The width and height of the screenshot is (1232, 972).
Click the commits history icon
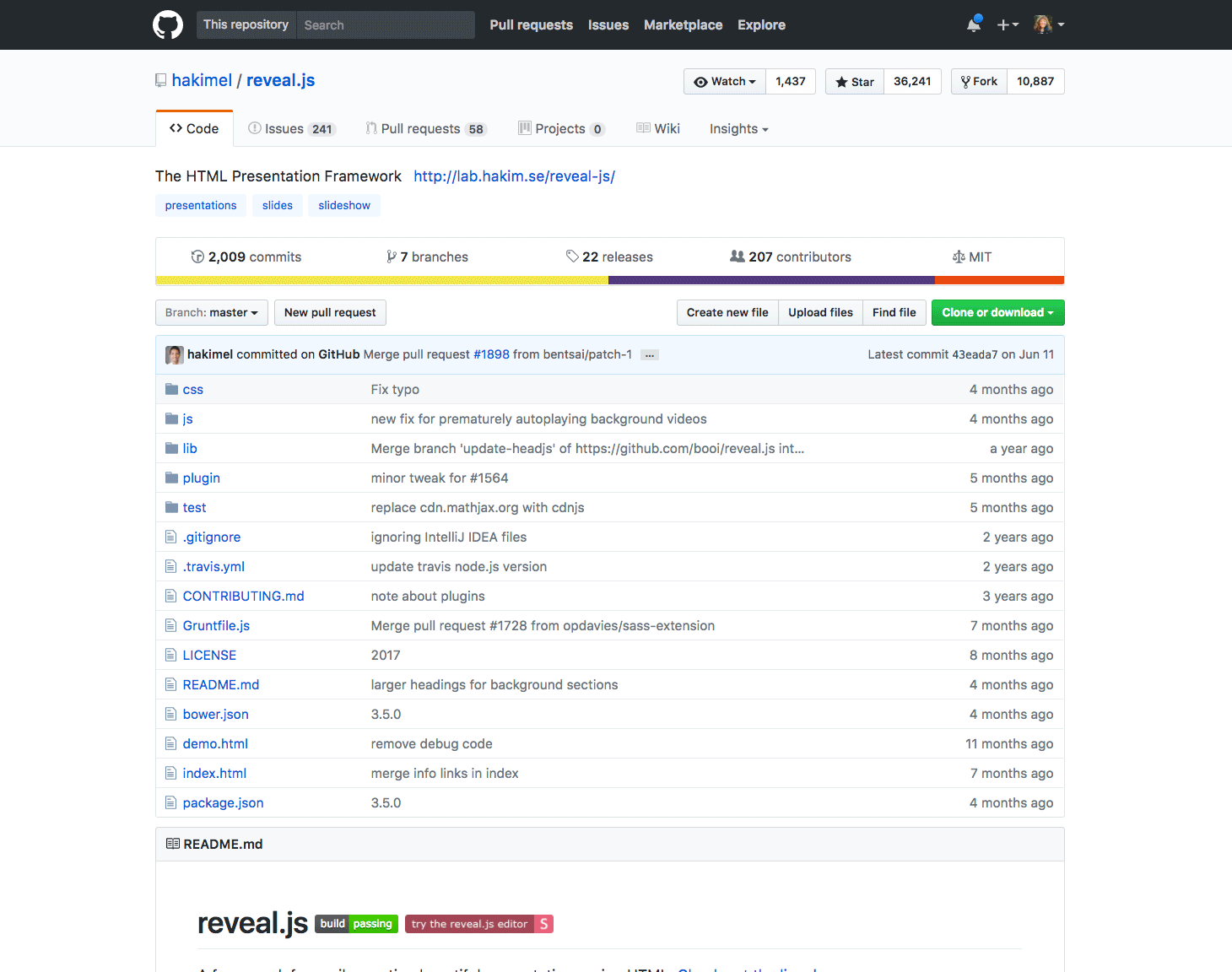(197, 256)
